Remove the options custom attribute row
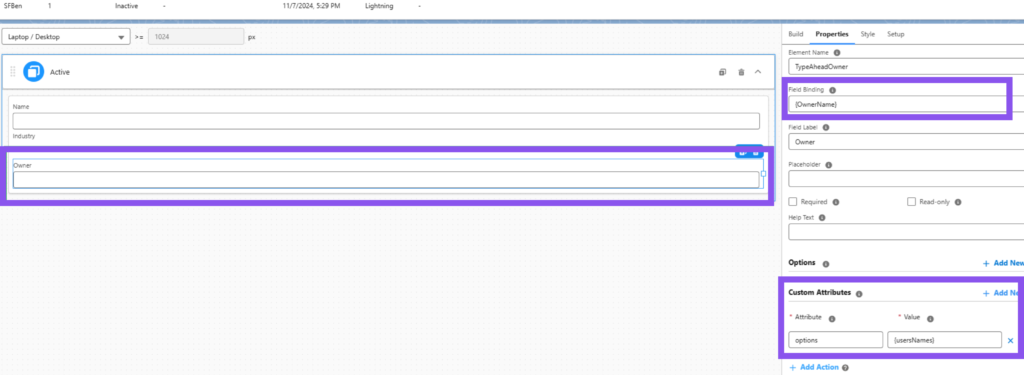The height and width of the screenshot is (375, 1024). click(1010, 340)
